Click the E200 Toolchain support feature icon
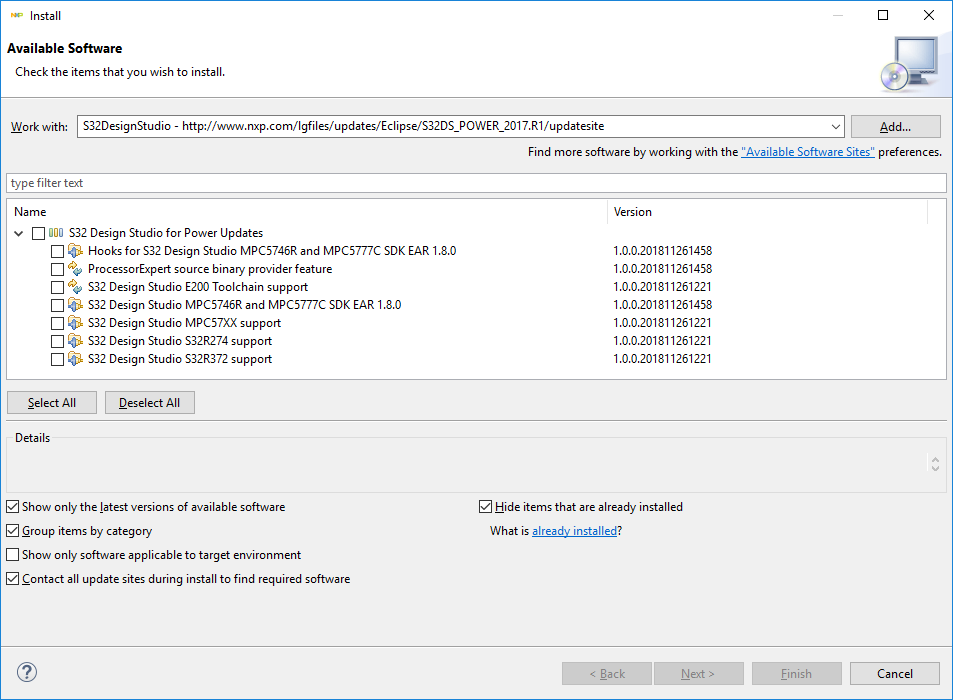Screen dimensions: 953x700 pyautogui.click(x=75, y=287)
